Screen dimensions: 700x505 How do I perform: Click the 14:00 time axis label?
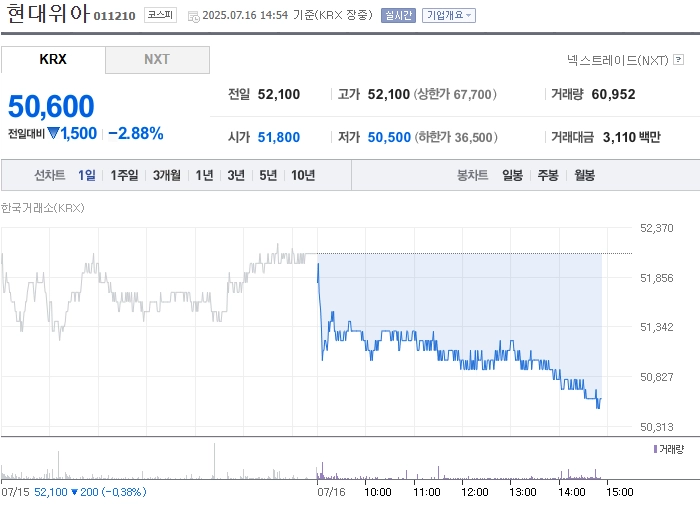point(571,492)
